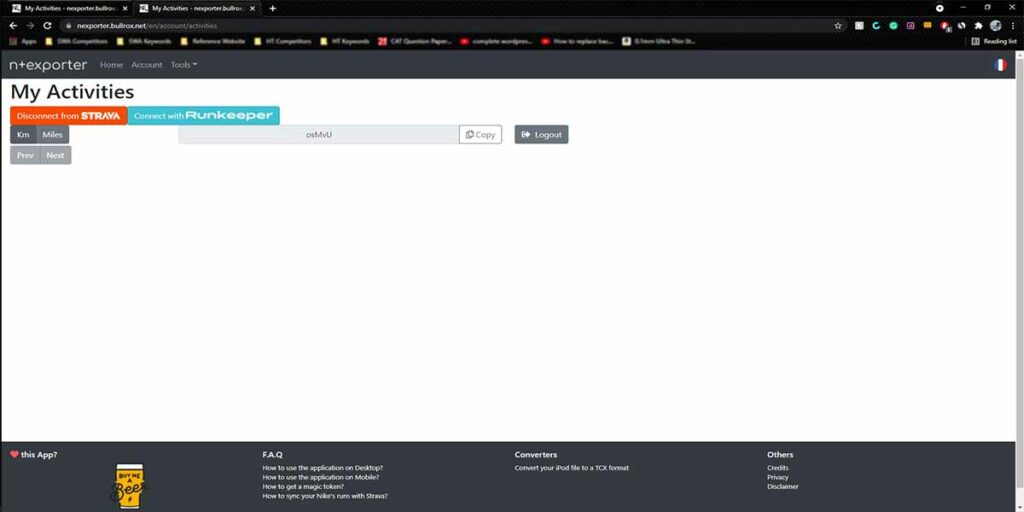This screenshot has height=512, width=1024.
Task: Click the French flag language icon
Action: 1000,65
